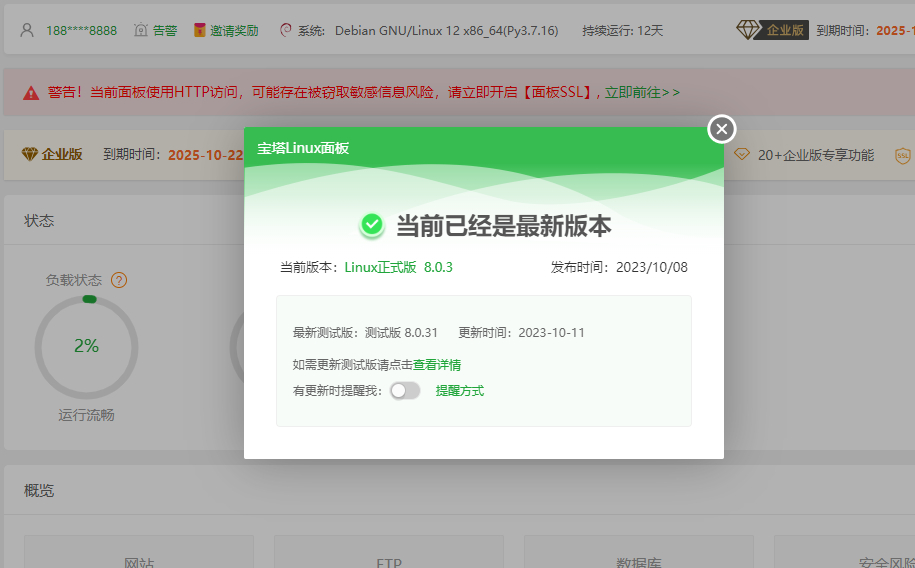Click the Debian system logo icon

(286, 30)
